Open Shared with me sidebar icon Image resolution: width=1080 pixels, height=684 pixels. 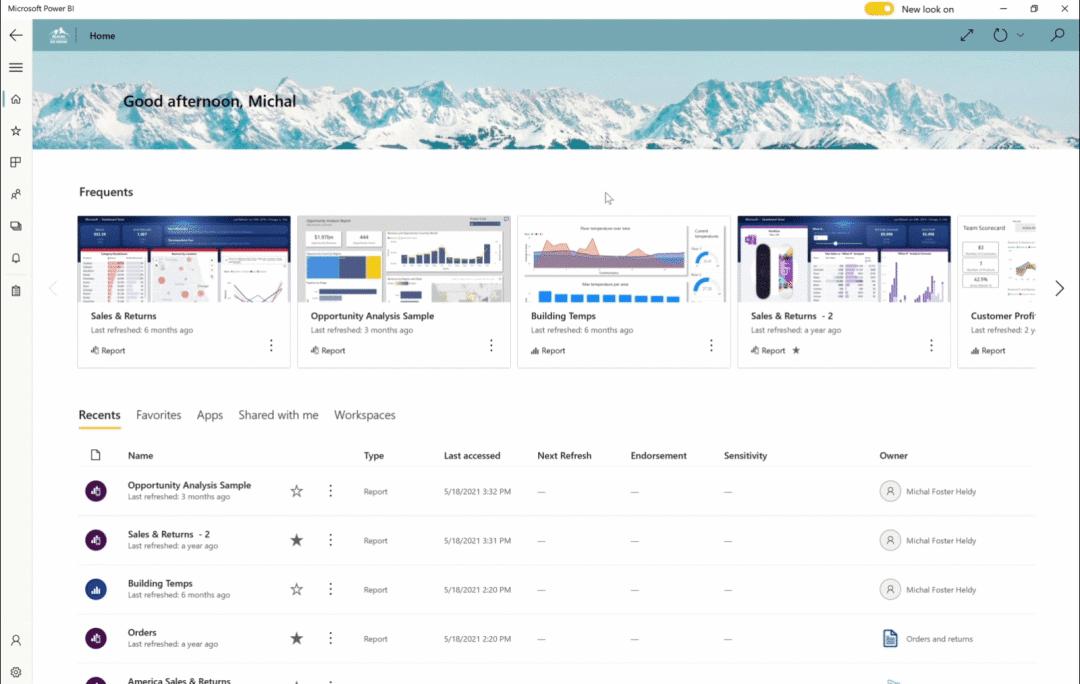16,194
